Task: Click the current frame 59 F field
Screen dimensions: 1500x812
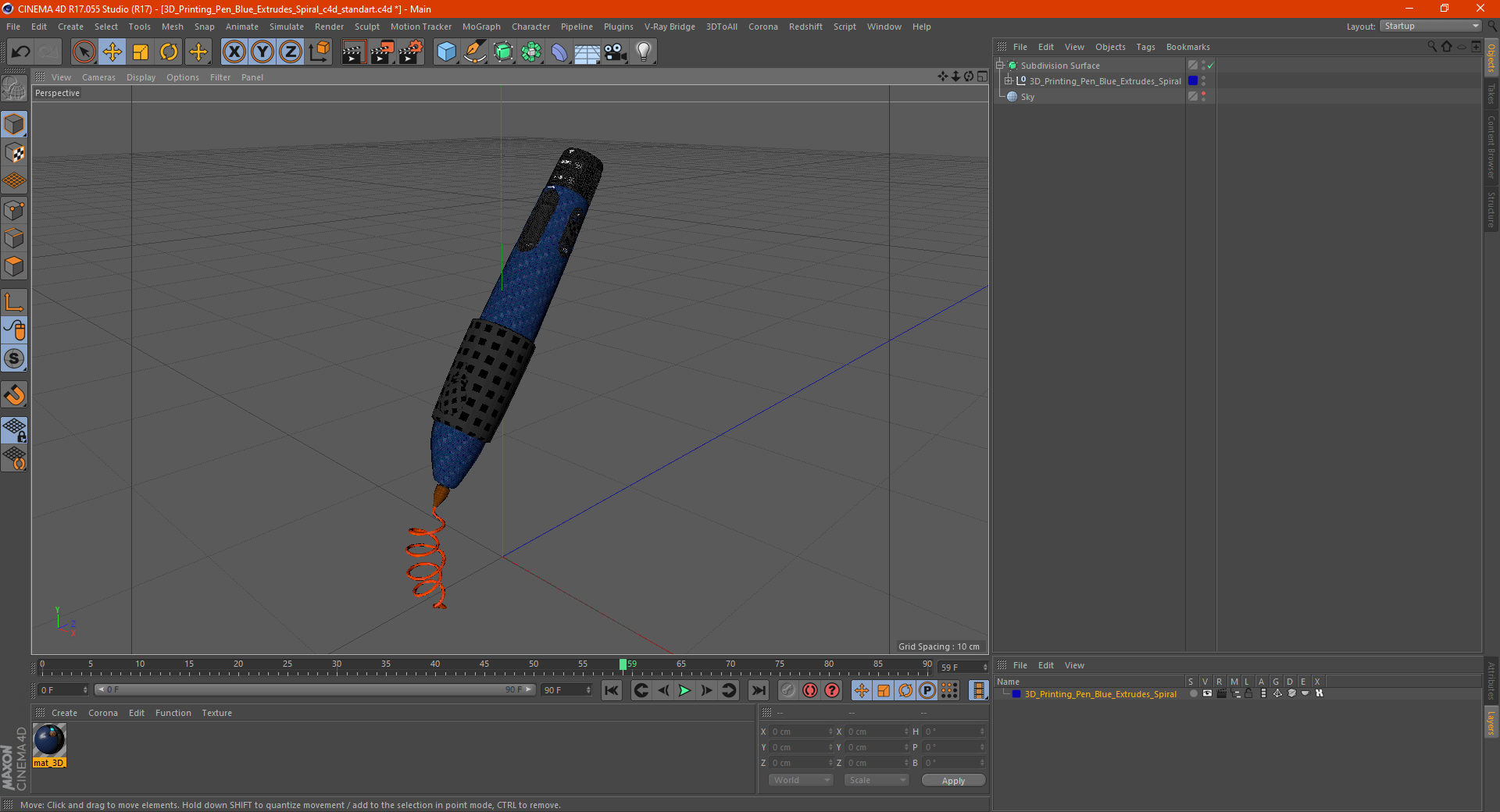Action: (x=963, y=668)
